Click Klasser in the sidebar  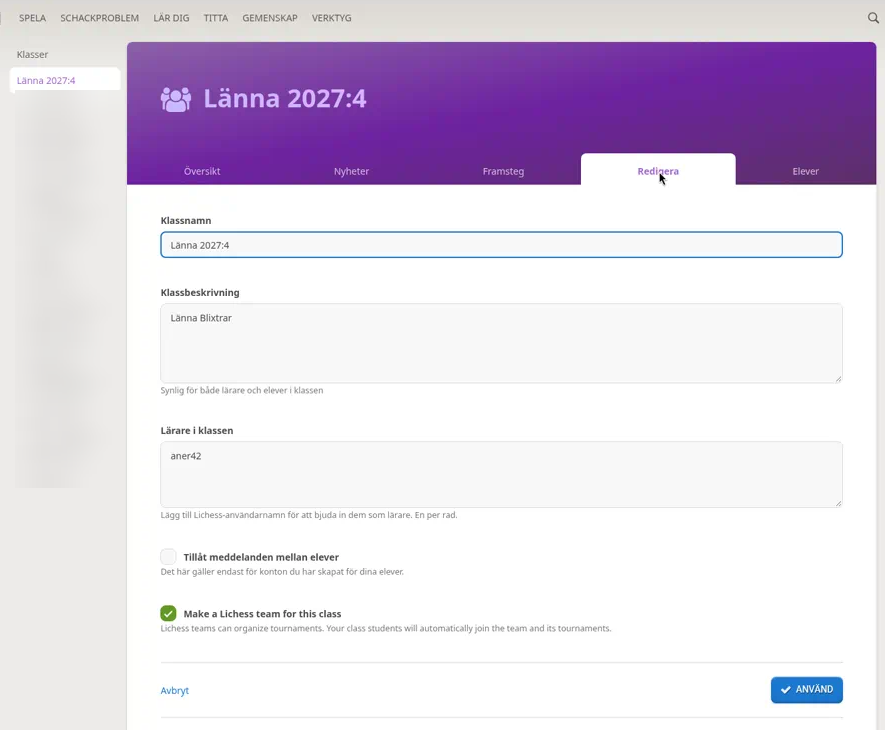tap(32, 54)
